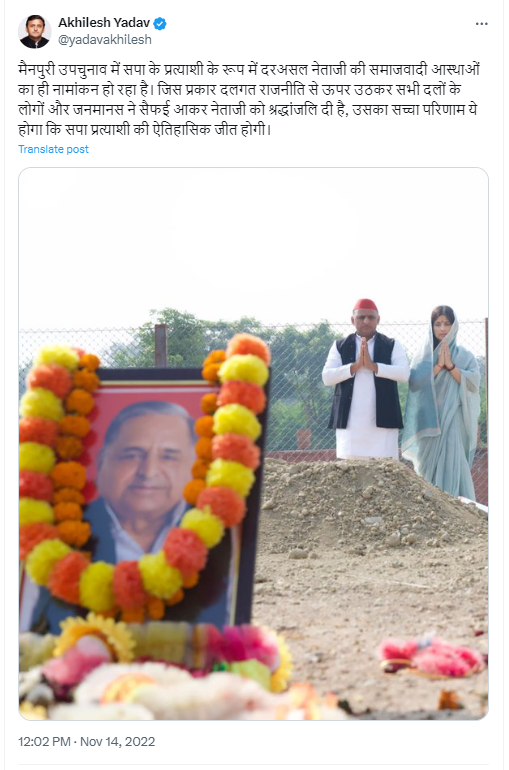This screenshot has width=509, height=770.
Task: Click the woman in blue sari in photo
Action: pos(442,400)
